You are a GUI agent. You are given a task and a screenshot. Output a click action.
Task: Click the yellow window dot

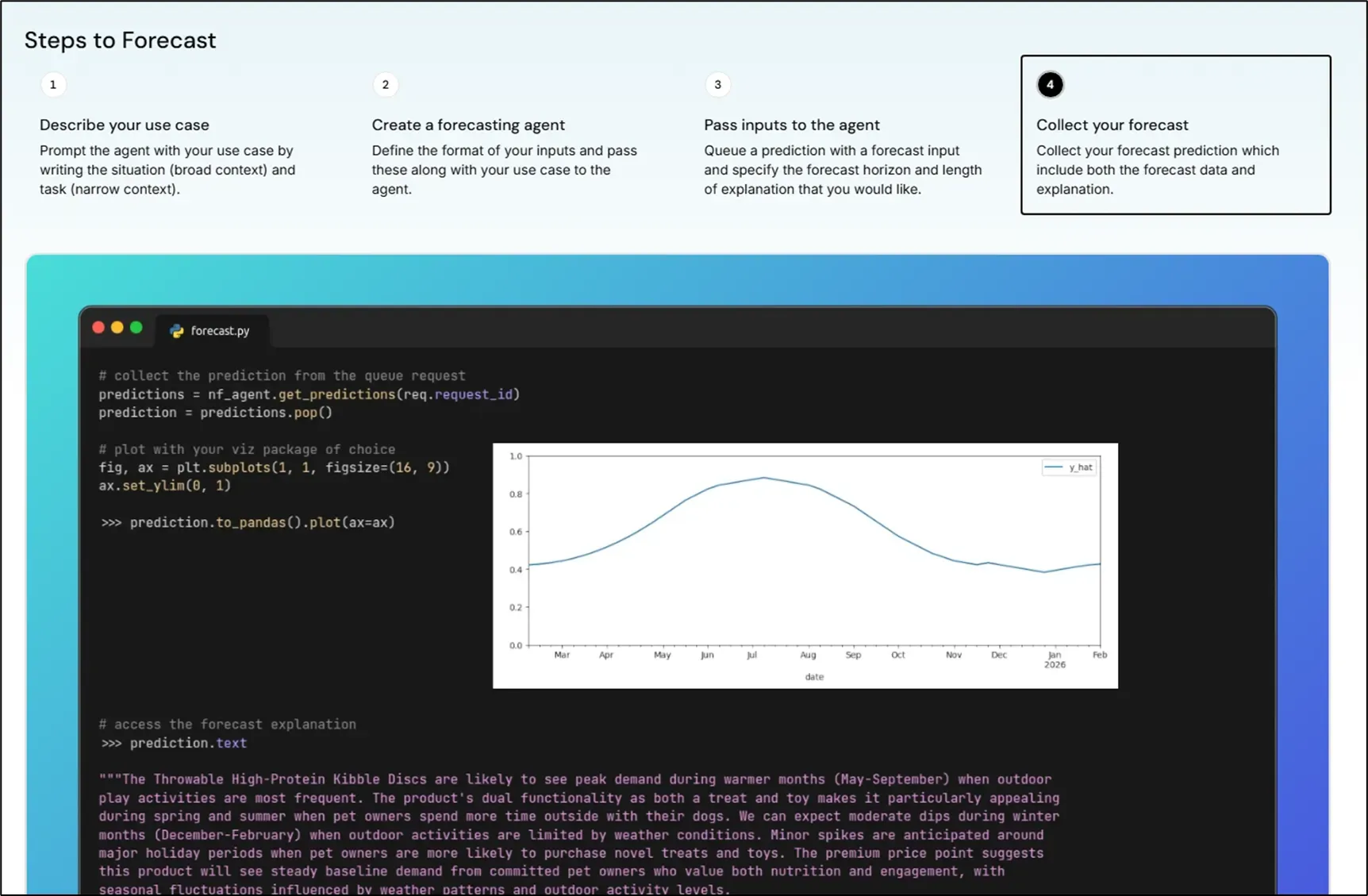[117, 328]
